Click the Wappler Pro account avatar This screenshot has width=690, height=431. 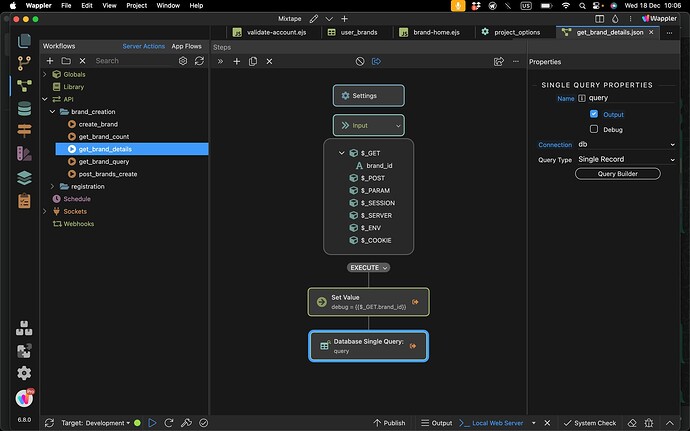pyautogui.click(x=24, y=398)
